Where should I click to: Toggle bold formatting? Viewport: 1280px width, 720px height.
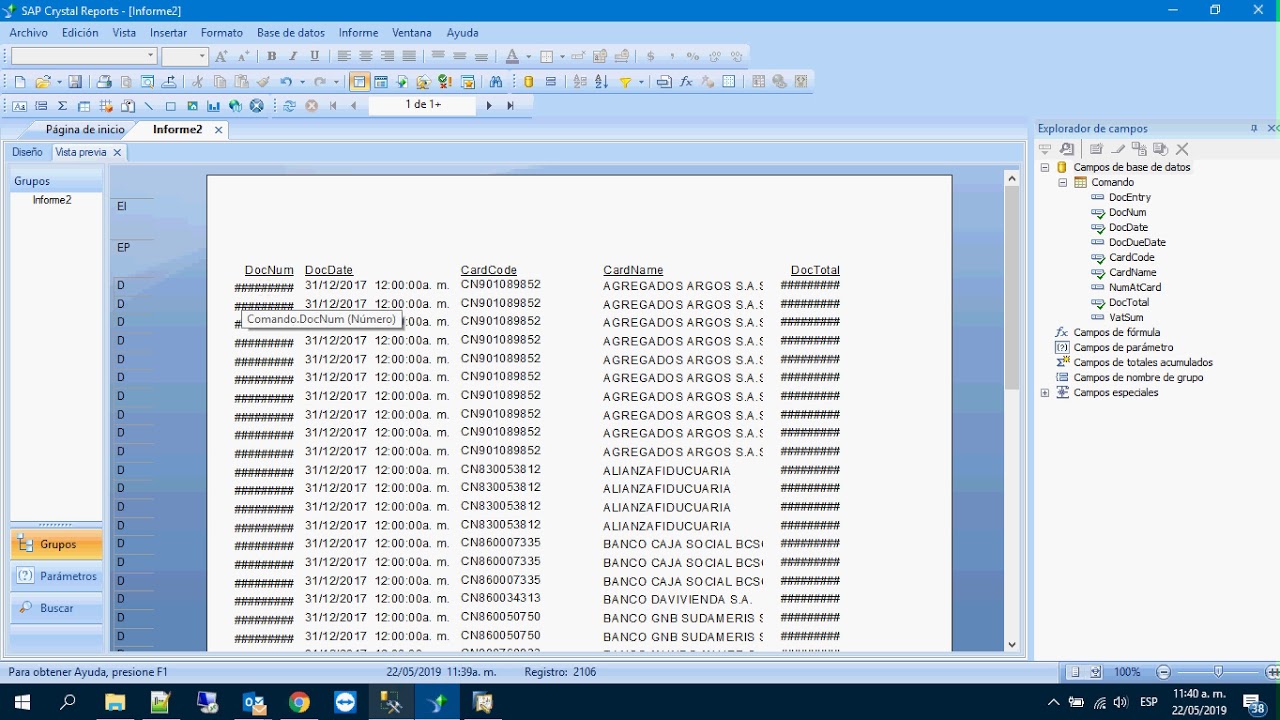click(x=271, y=57)
